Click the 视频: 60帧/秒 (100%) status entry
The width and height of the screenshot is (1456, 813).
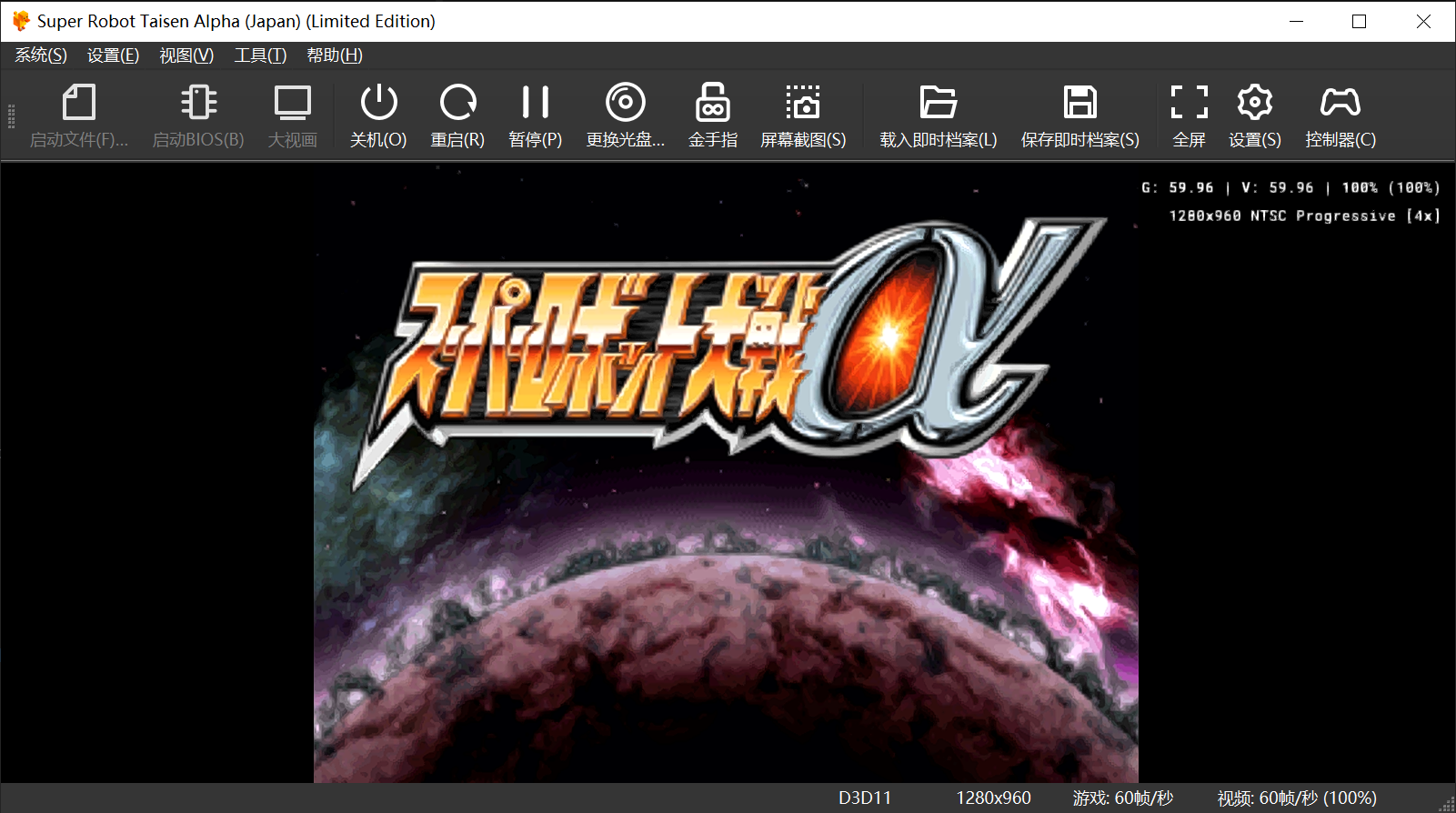tap(1297, 798)
